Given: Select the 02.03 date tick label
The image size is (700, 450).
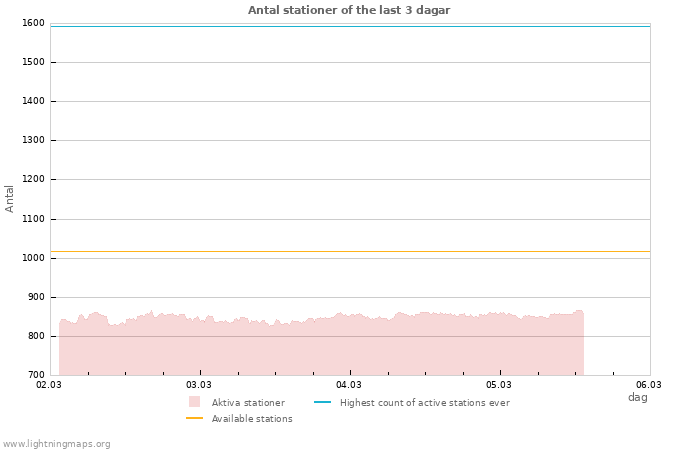Looking at the screenshot, I should pos(49,384).
